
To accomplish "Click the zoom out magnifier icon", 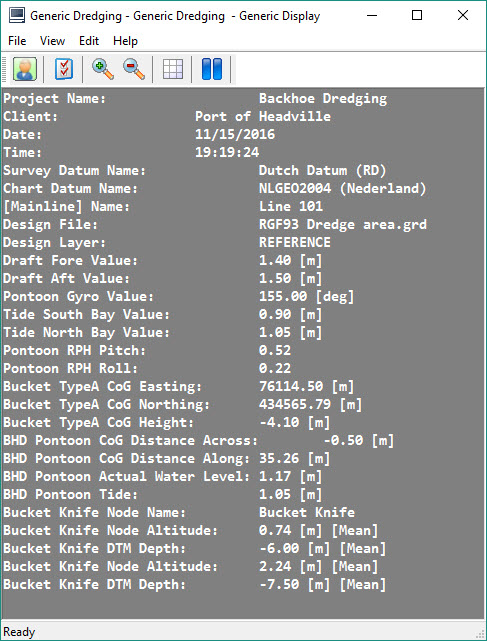I will click(133, 69).
